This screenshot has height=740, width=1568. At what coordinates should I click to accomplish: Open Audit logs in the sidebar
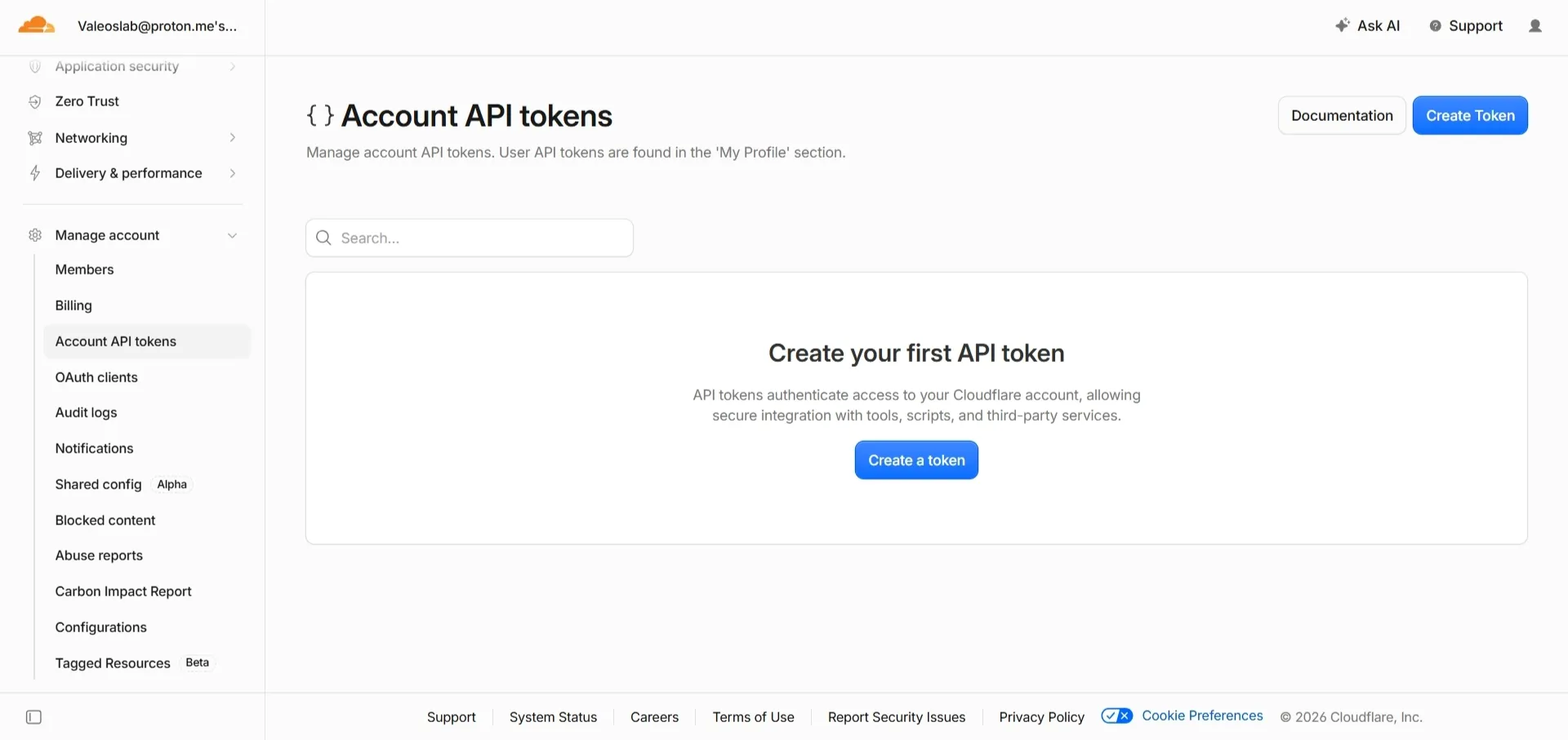[86, 412]
